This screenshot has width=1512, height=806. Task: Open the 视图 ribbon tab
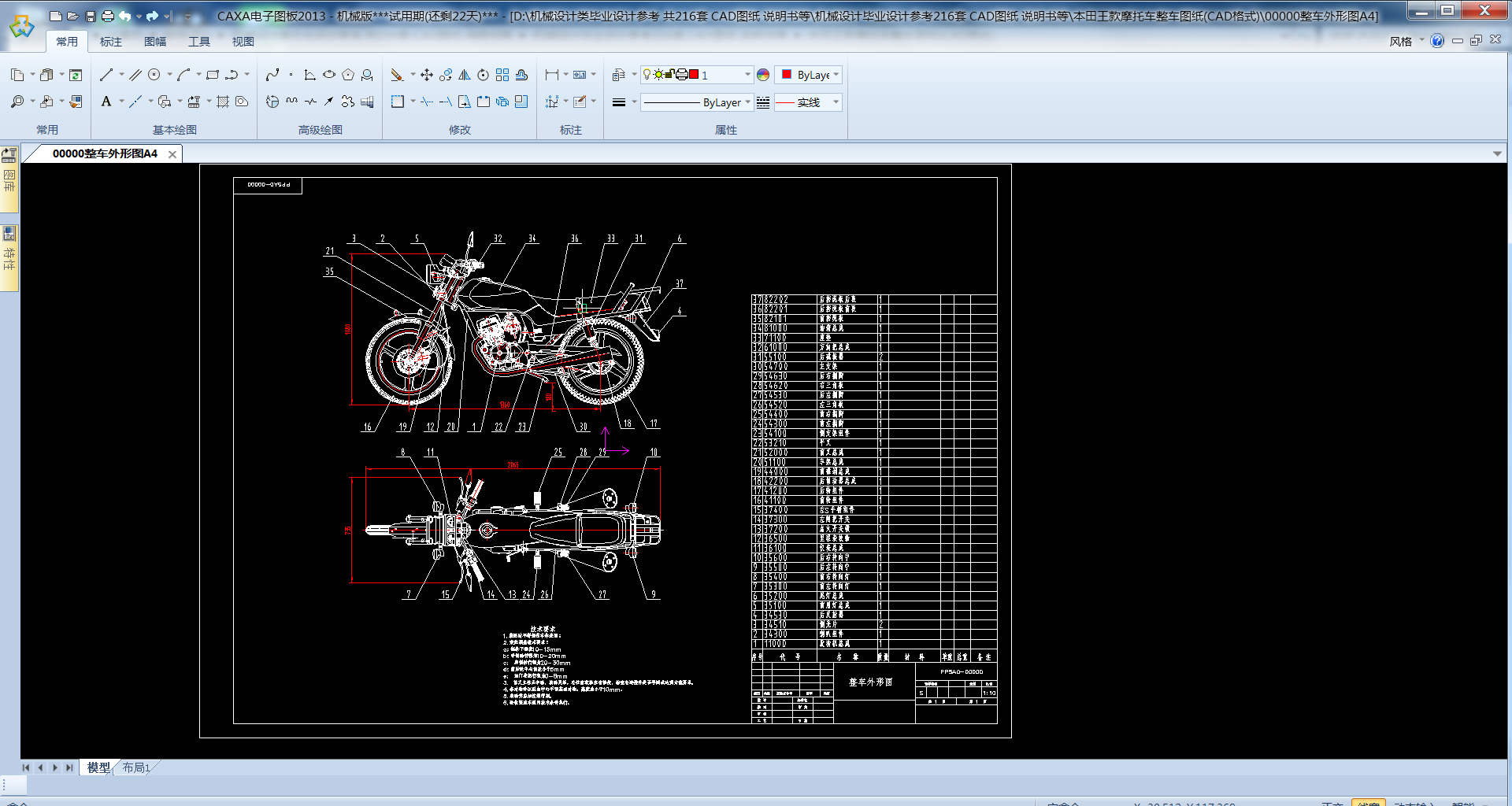[243, 42]
